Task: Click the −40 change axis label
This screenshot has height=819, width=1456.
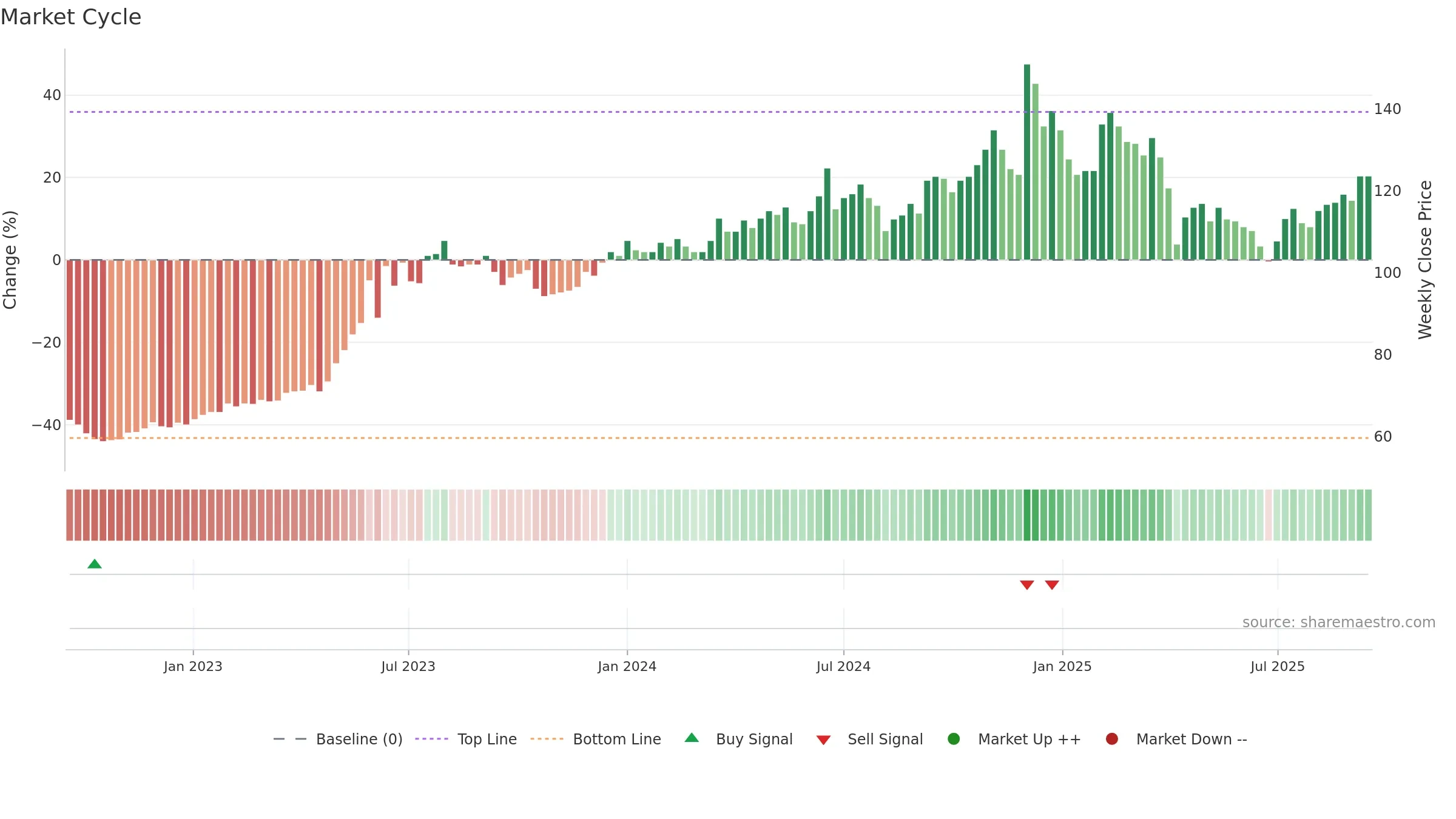Action: (47, 425)
